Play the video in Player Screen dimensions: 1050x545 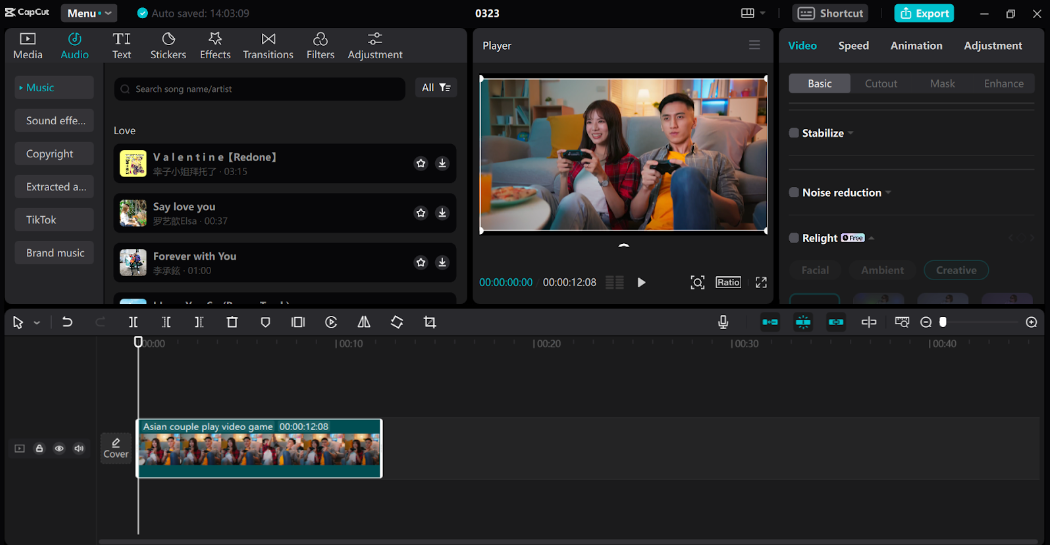tap(641, 283)
